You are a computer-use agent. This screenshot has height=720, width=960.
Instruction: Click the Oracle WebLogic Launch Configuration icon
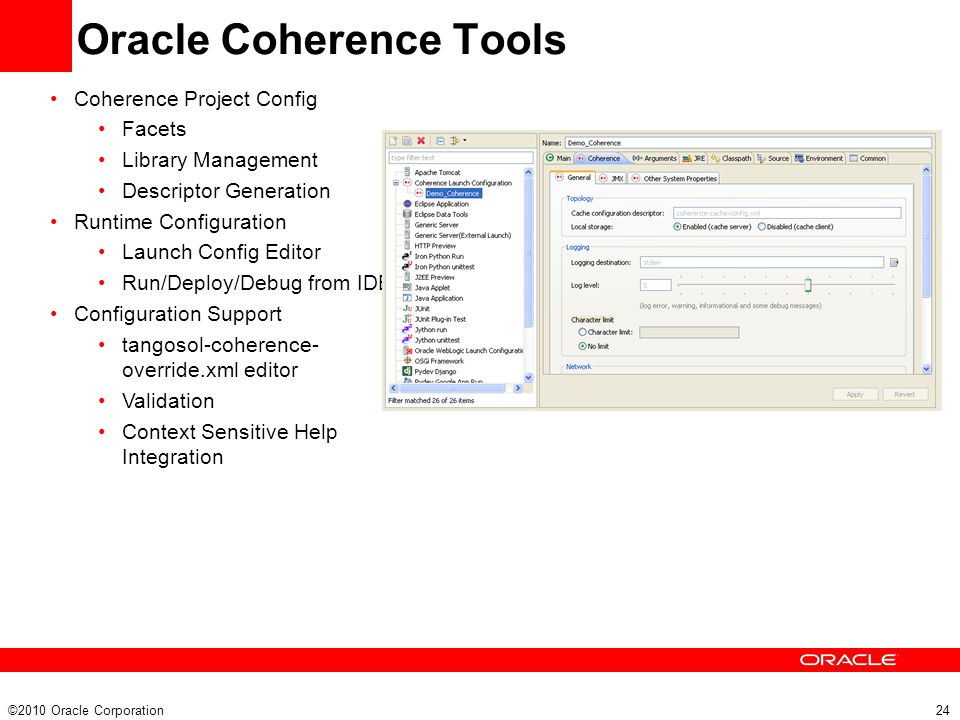click(407, 351)
